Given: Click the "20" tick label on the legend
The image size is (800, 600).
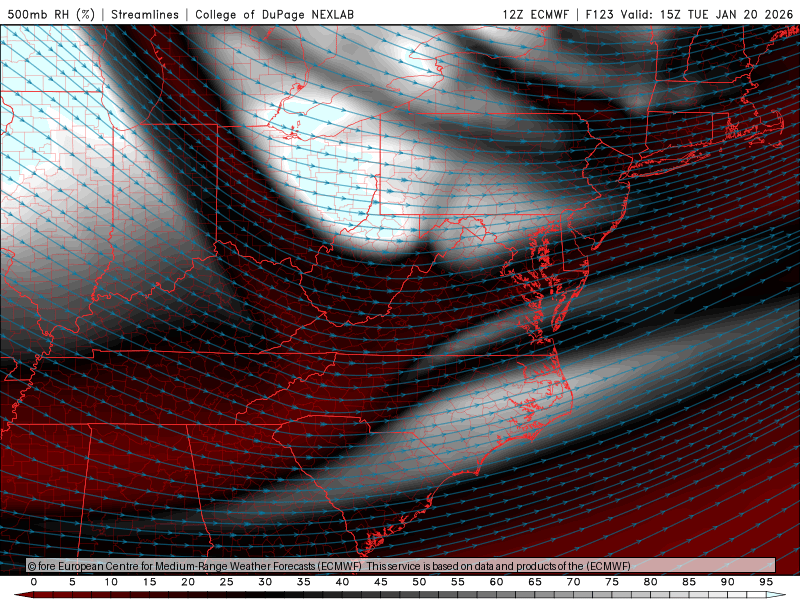Looking at the screenshot, I should pos(188,582).
